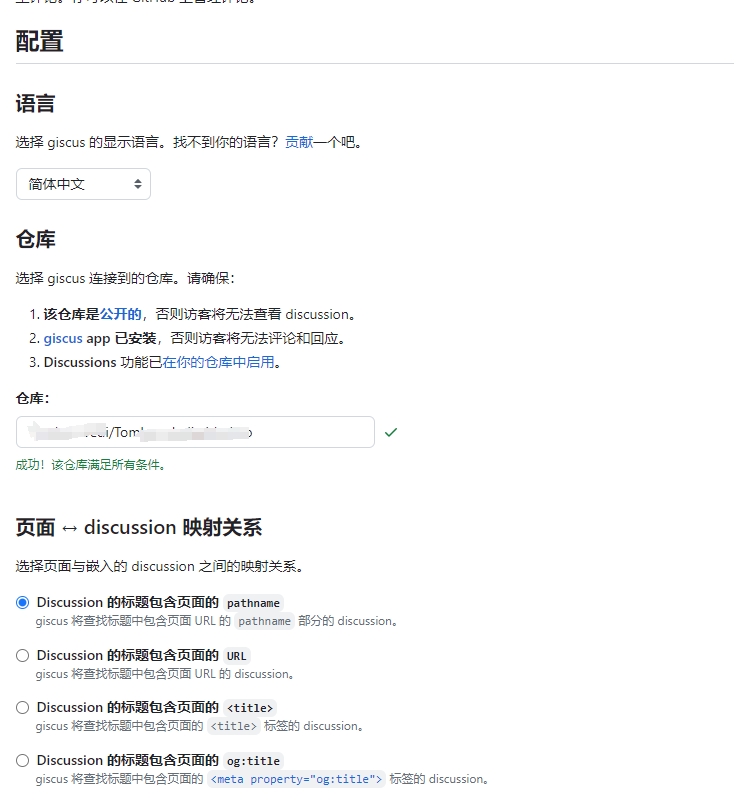
Task: Open the 在你的仓库中启用 link
Action: (x=219, y=363)
